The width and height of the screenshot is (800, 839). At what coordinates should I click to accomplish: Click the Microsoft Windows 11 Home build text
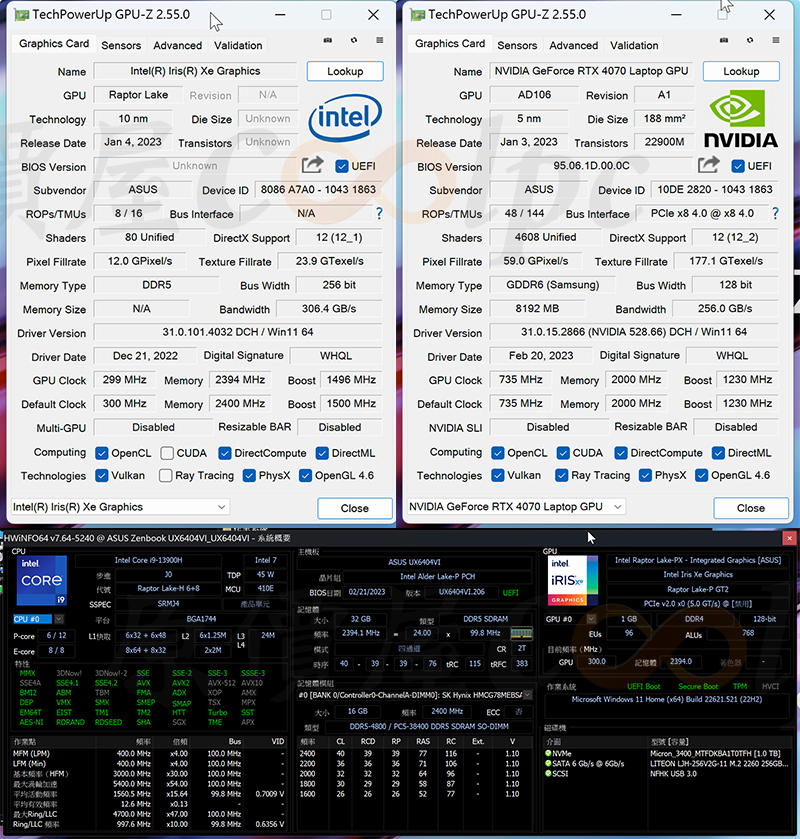[x=667, y=699]
